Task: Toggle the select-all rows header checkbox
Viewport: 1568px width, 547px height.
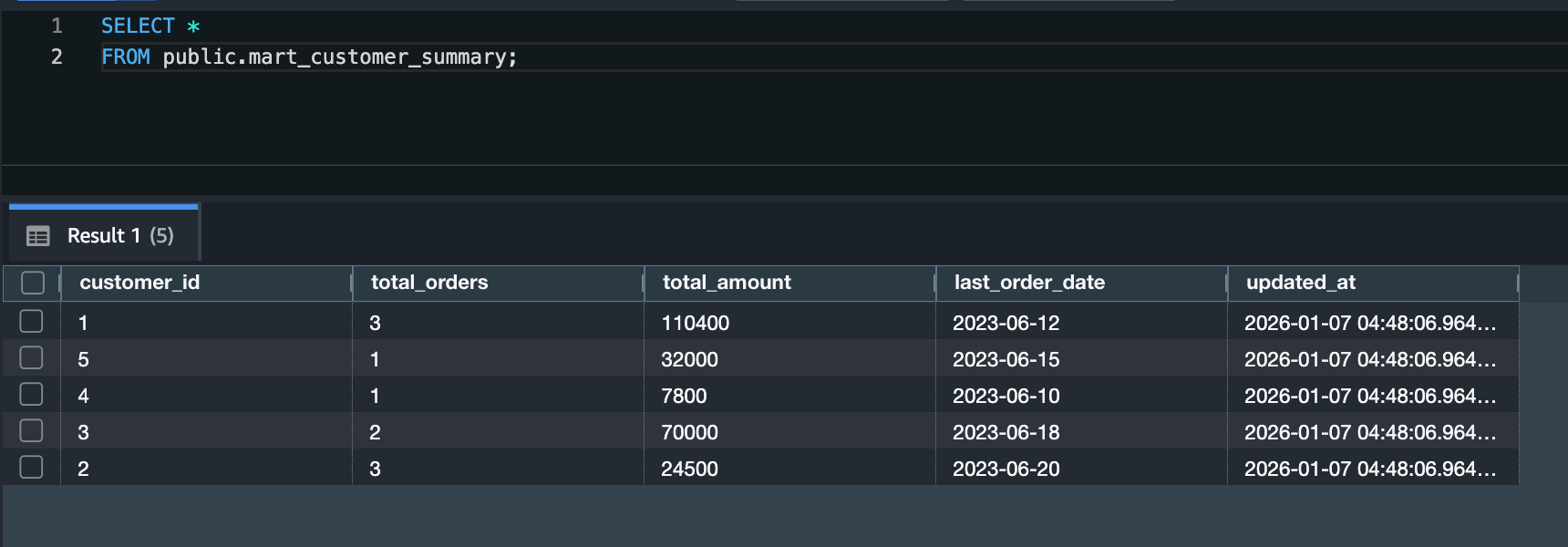Action: pos(33,283)
